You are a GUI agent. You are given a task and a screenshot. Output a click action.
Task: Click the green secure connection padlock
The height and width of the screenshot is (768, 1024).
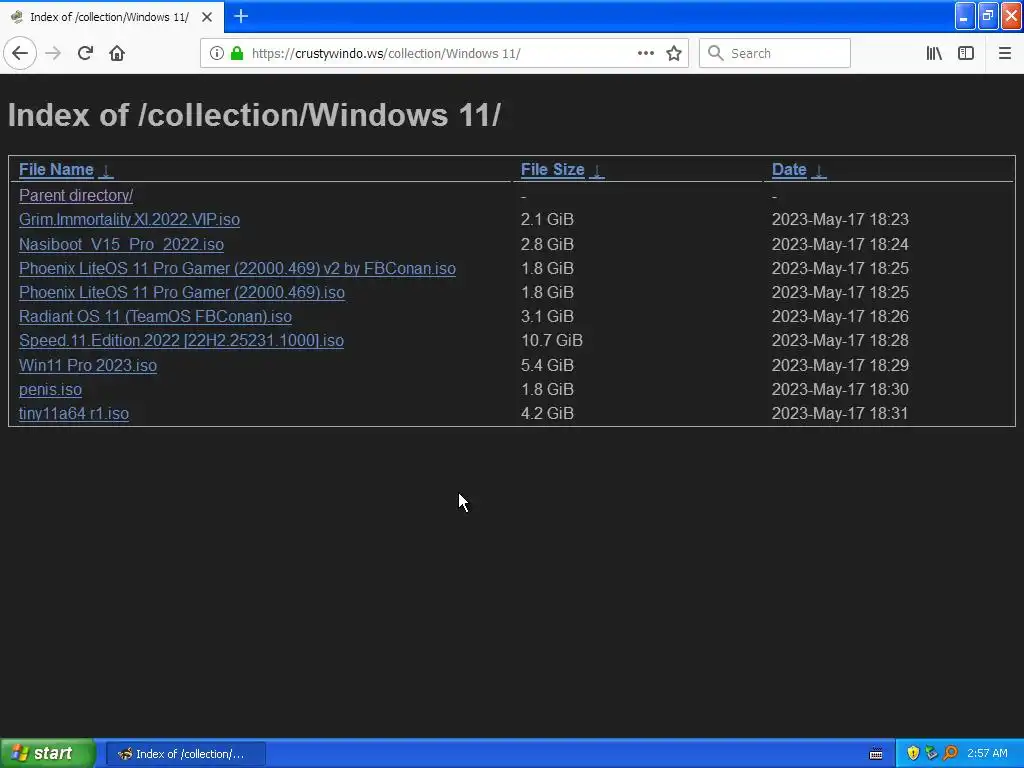[237, 54]
